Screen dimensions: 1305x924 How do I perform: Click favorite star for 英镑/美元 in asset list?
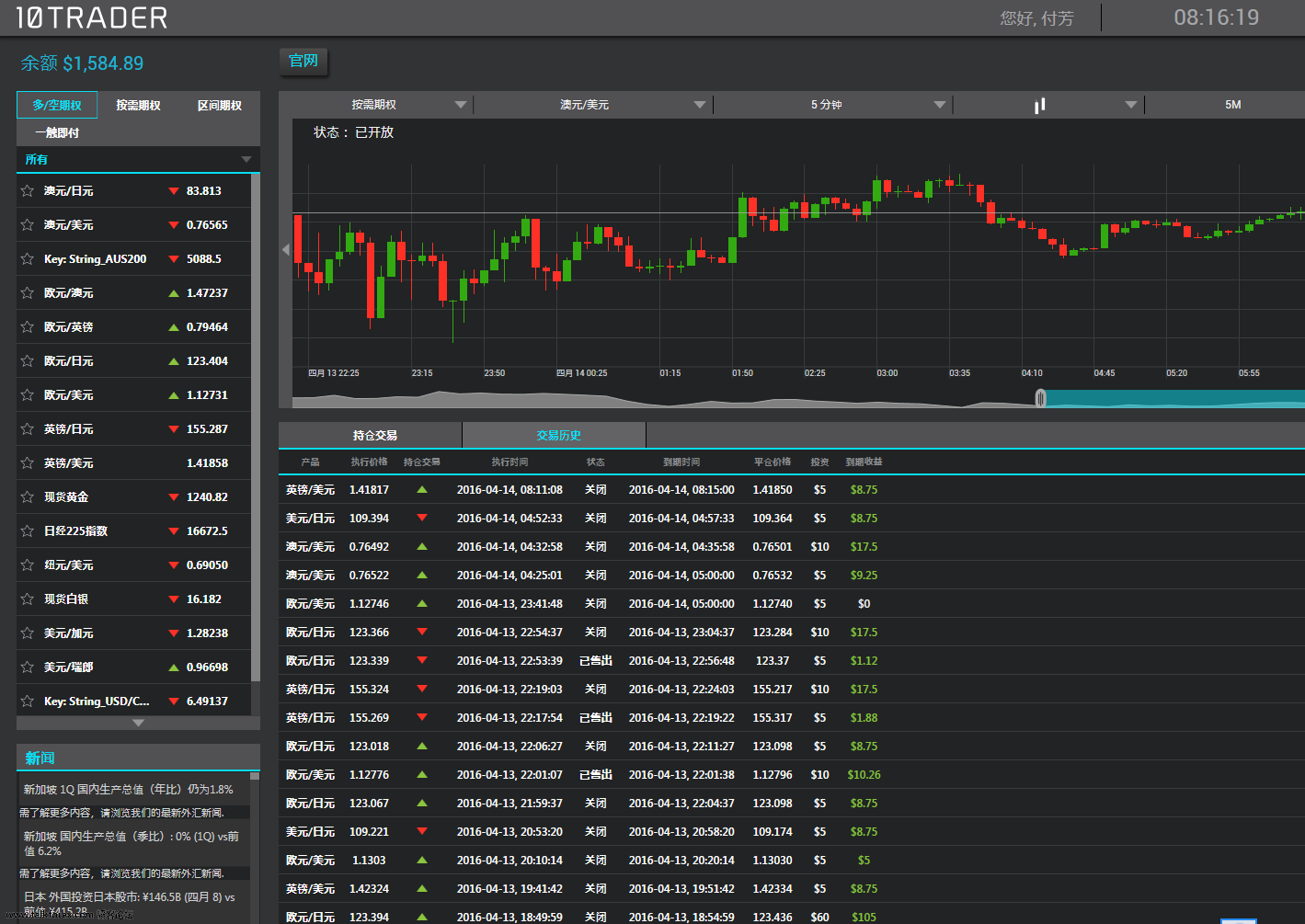[x=28, y=463]
